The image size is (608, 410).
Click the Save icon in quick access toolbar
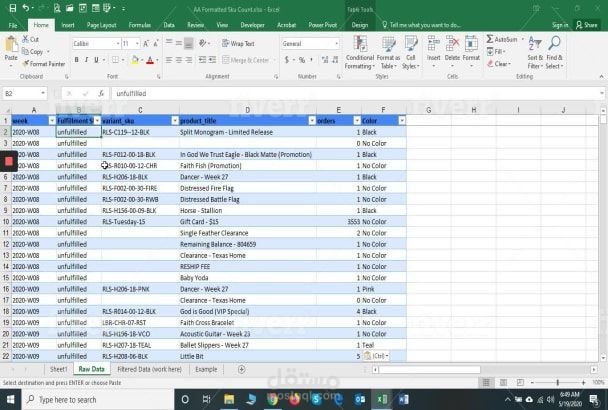tap(12, 8)
